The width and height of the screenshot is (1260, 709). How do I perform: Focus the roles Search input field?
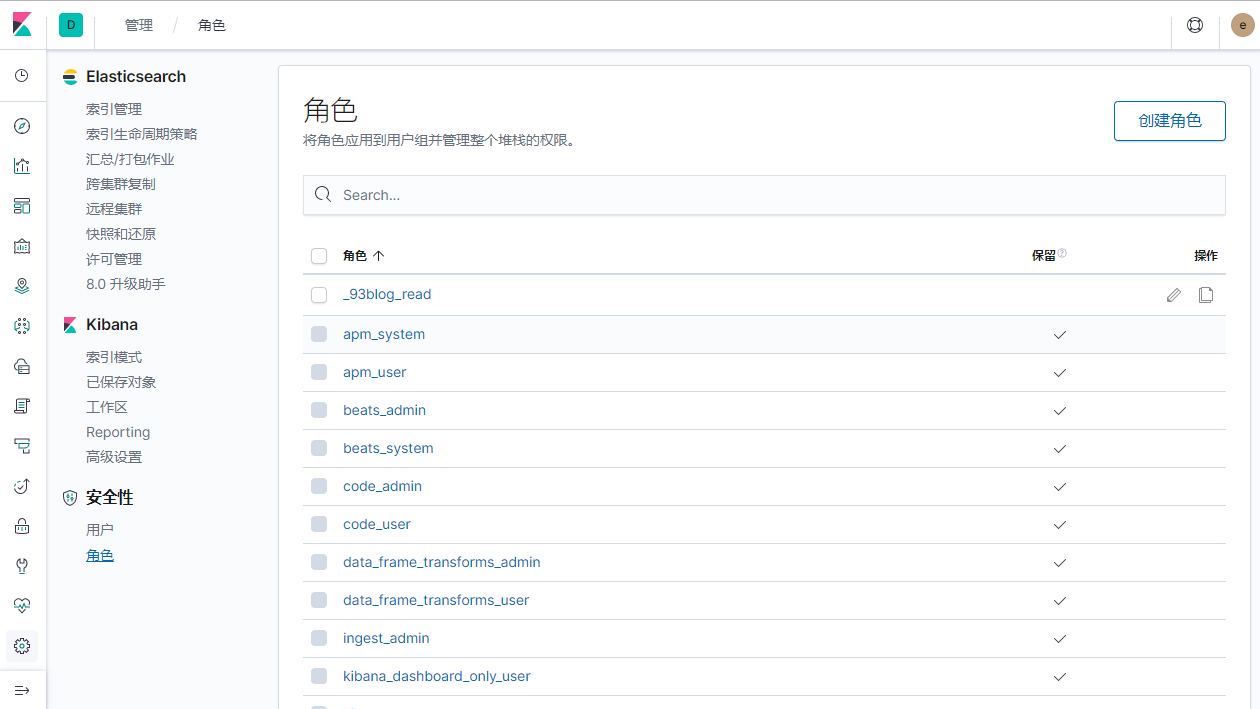tap(764, 195)
